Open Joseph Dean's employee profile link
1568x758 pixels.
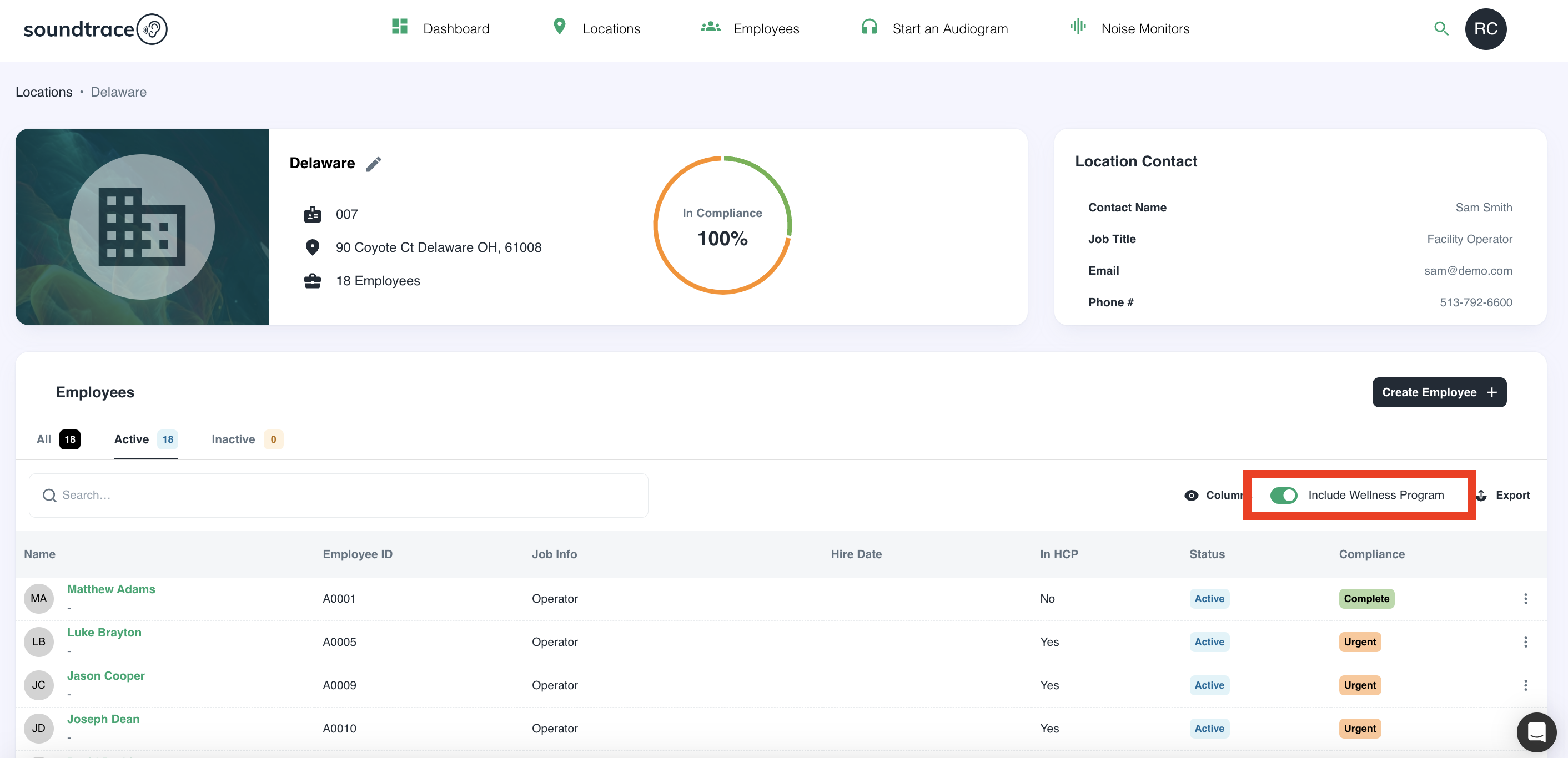[103, 719]
